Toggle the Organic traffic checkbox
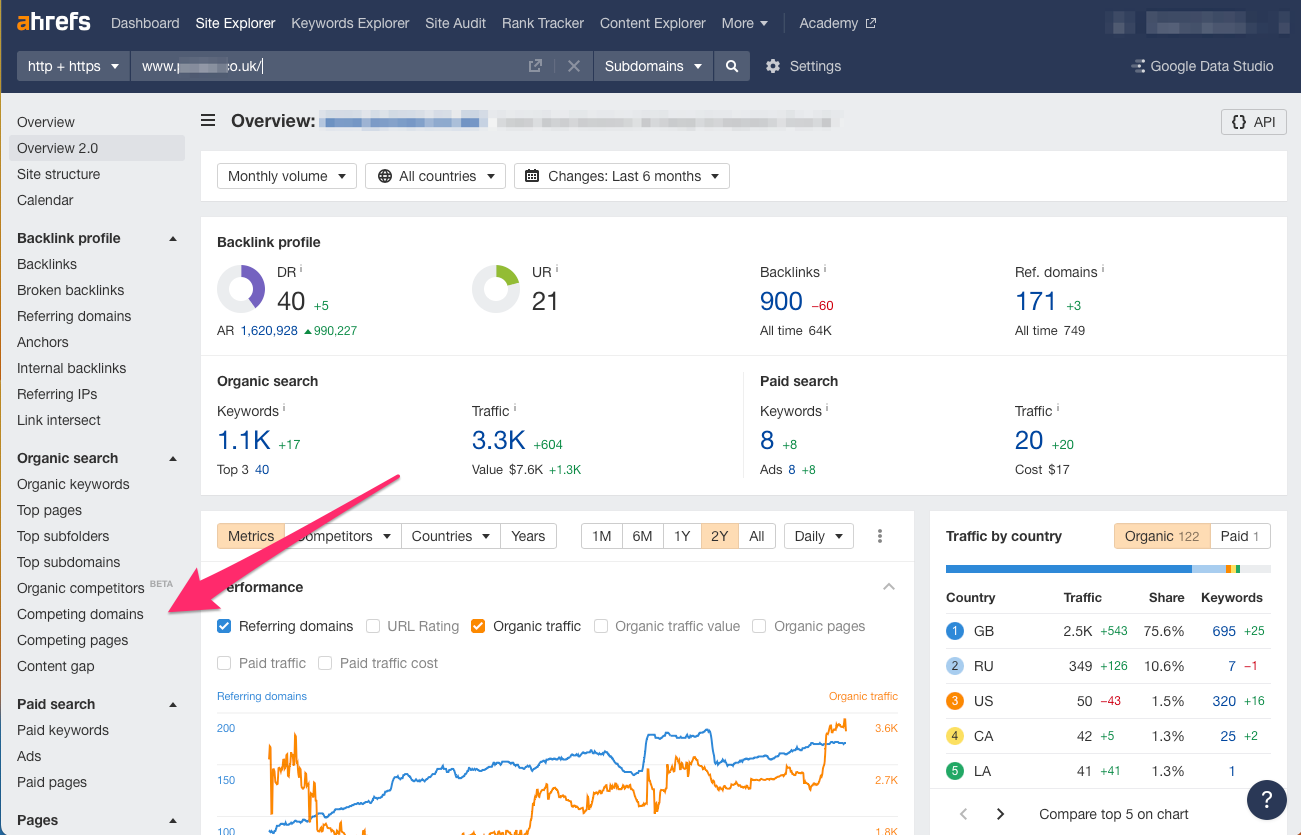The width and height of the screenshot is (1301, 835). pyautogui.click(x=478, y=626)
